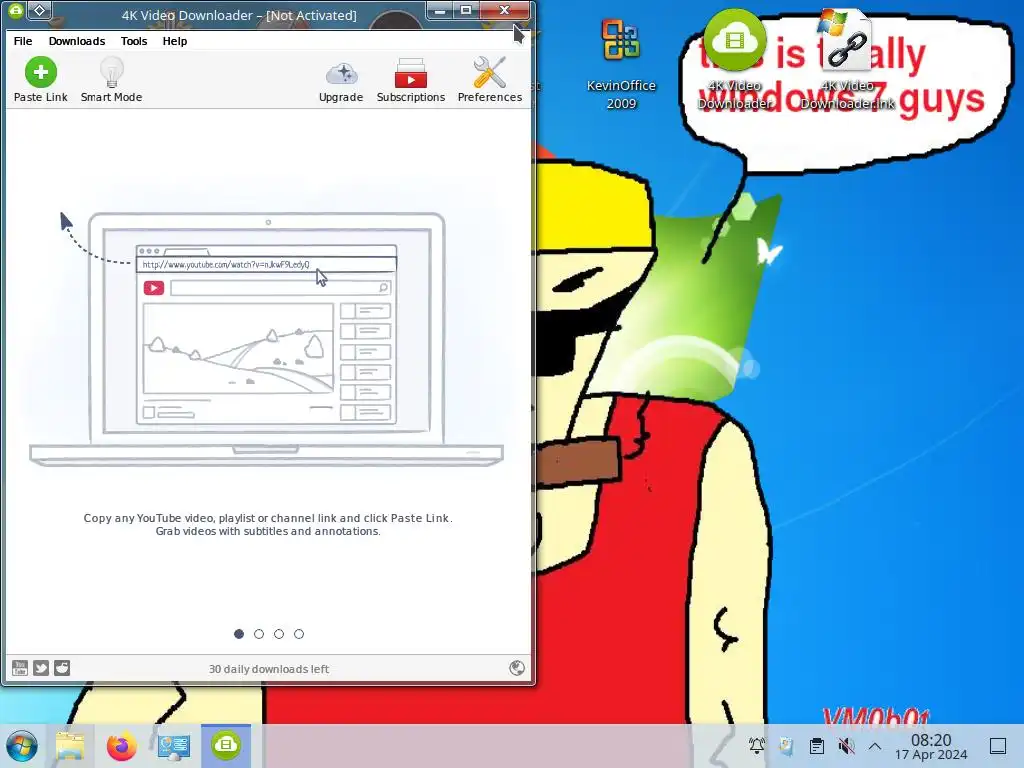The width and height of the screenshot is (1024, 768).
Task: Open Preferences wrench and screwdriver icon
Action: (x=490, y=79)
